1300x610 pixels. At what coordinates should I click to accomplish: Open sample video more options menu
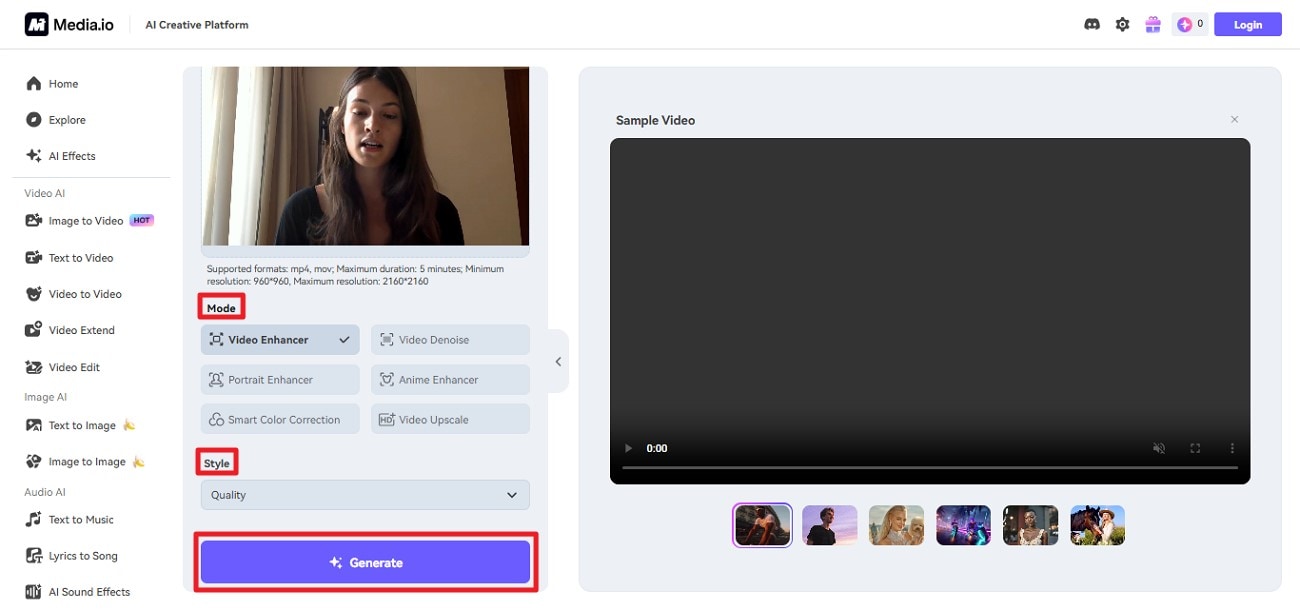point(1232,449)
